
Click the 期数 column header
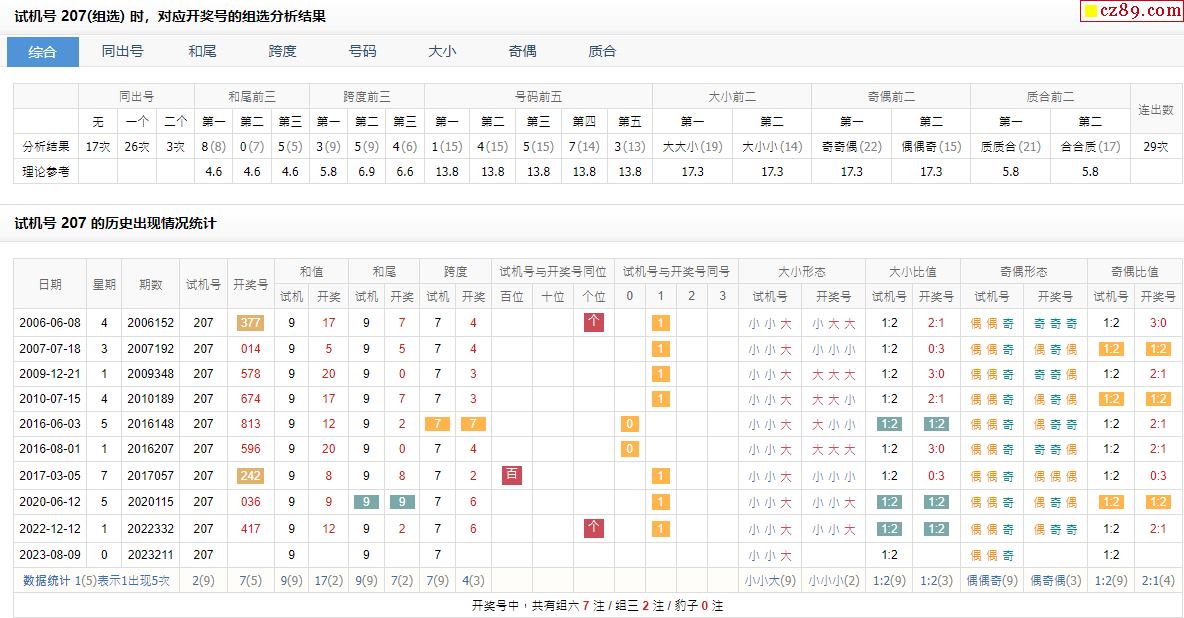[151, 284]
